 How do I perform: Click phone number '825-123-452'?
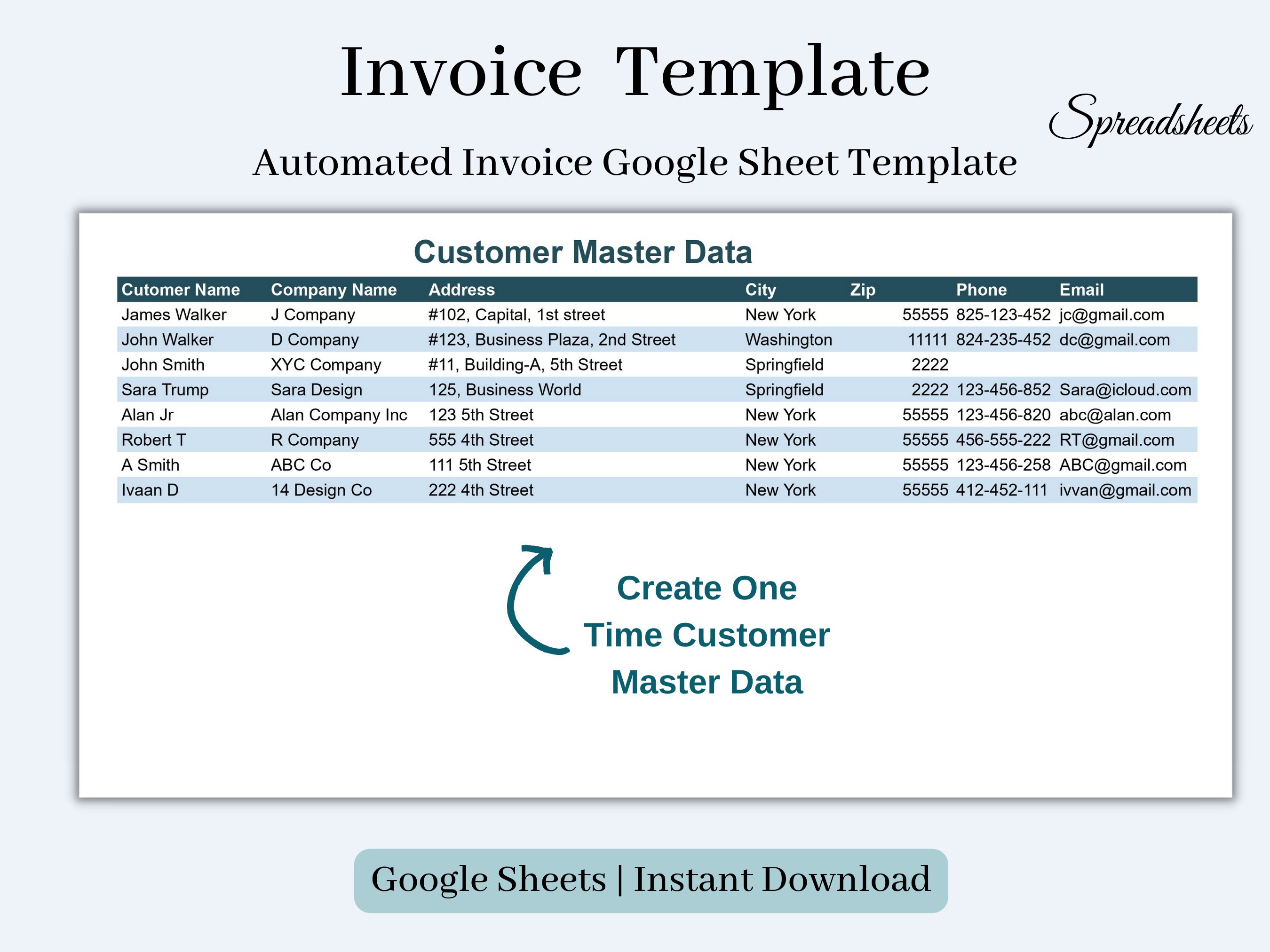pos(1003,315)
